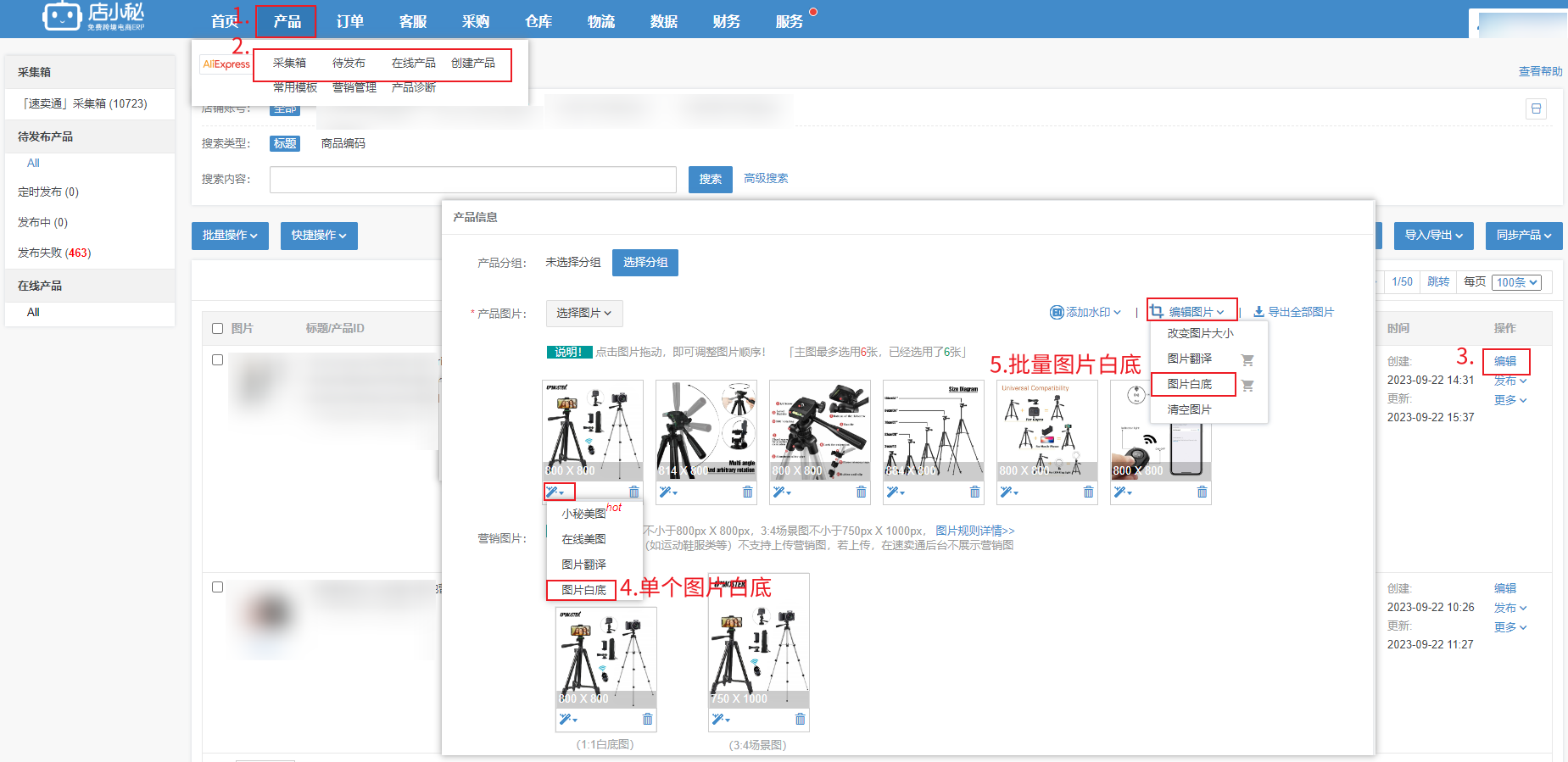The image size is (1568, 762).
Task: Expand the 快捷操作 dropdown
Action: [x=319, y=236]
